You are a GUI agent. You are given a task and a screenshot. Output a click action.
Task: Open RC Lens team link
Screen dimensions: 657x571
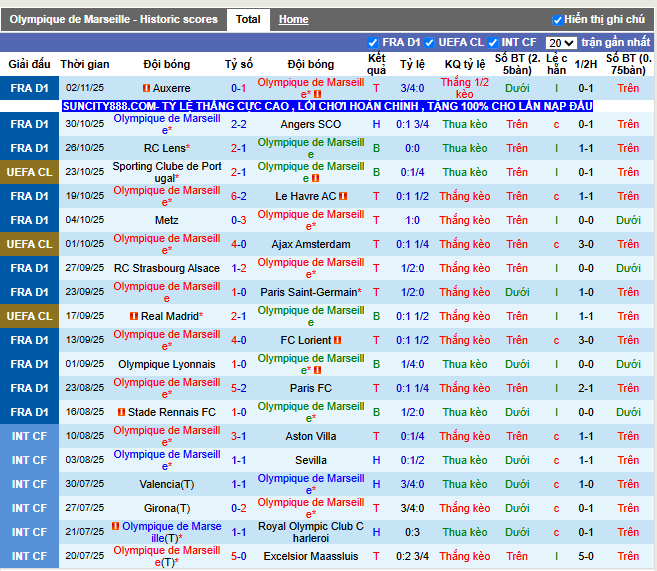point(166,148)
